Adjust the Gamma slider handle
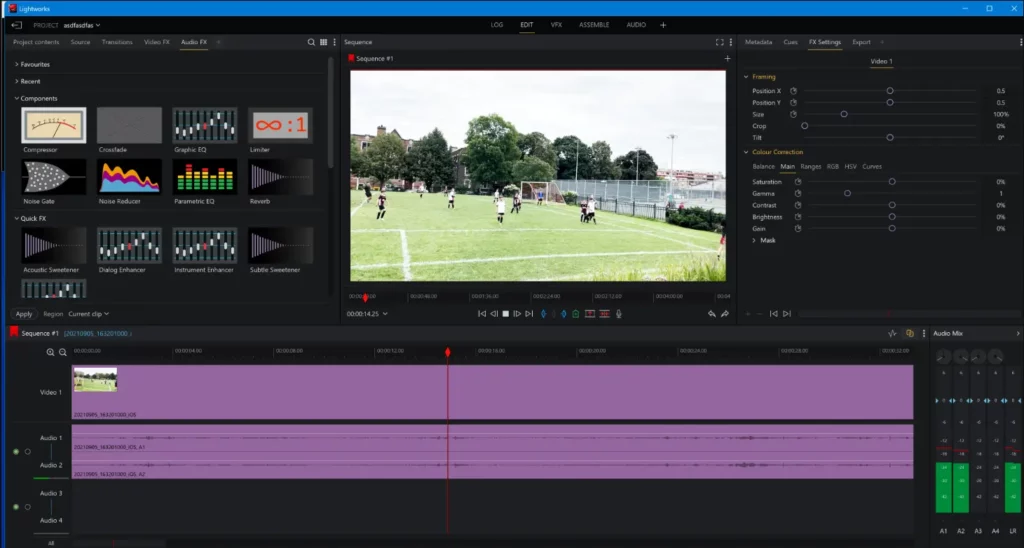 click(847, 193)
